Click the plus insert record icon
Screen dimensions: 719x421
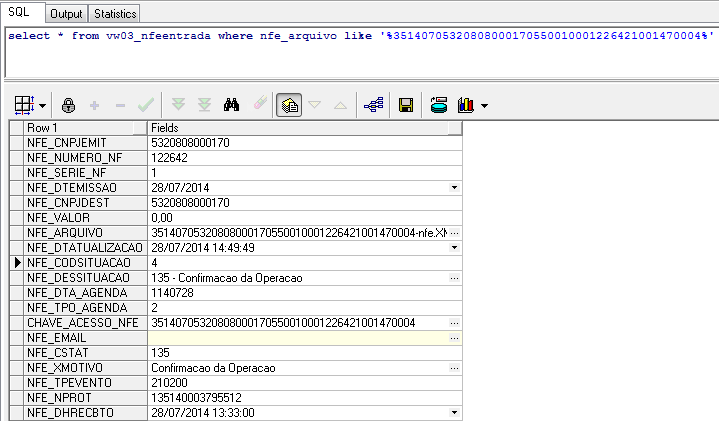point(94,106)
